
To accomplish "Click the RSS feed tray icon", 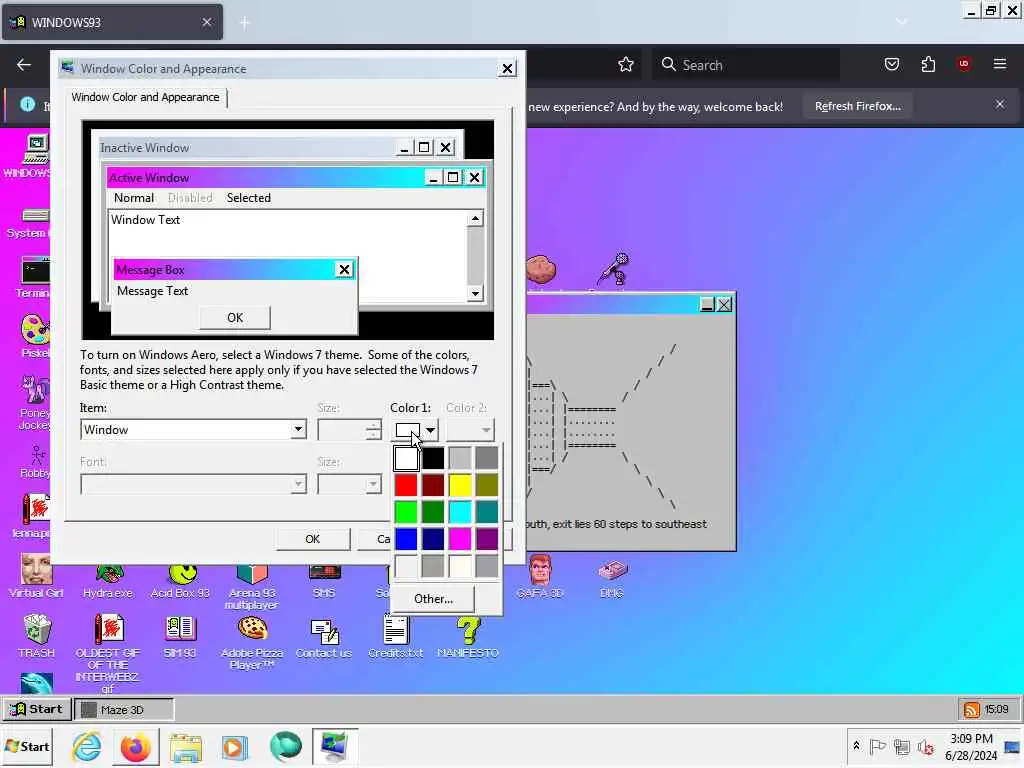I will (x=972, y=709).
